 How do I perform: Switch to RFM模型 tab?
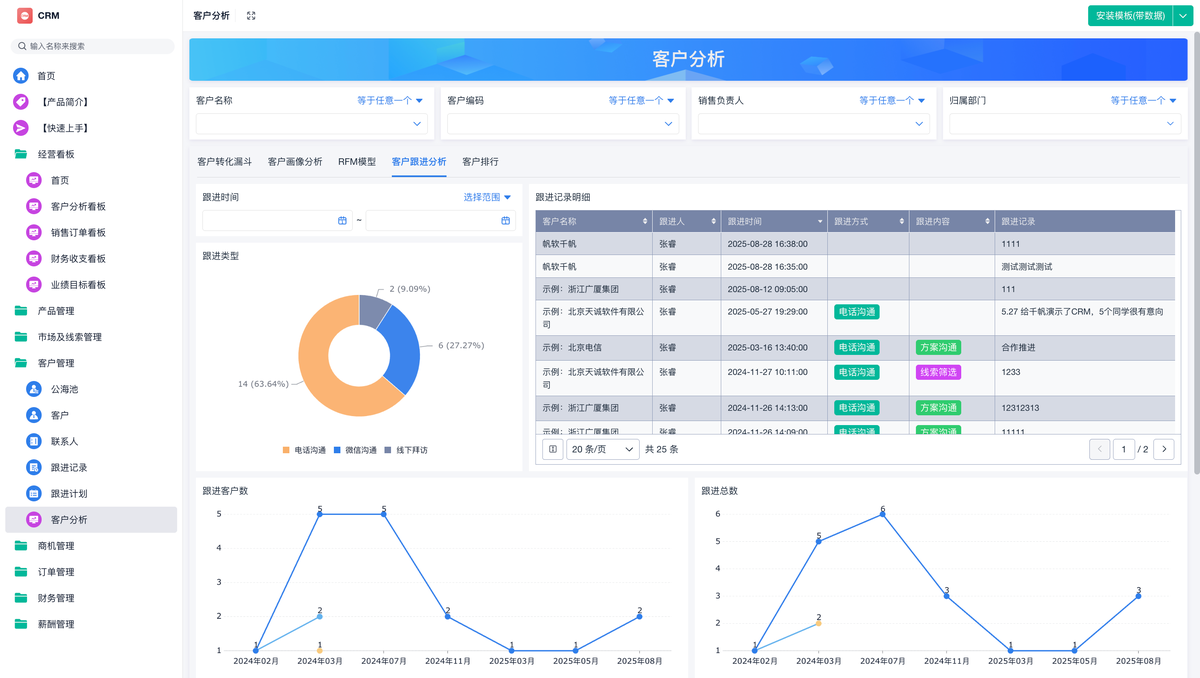(x=357, y=161)
